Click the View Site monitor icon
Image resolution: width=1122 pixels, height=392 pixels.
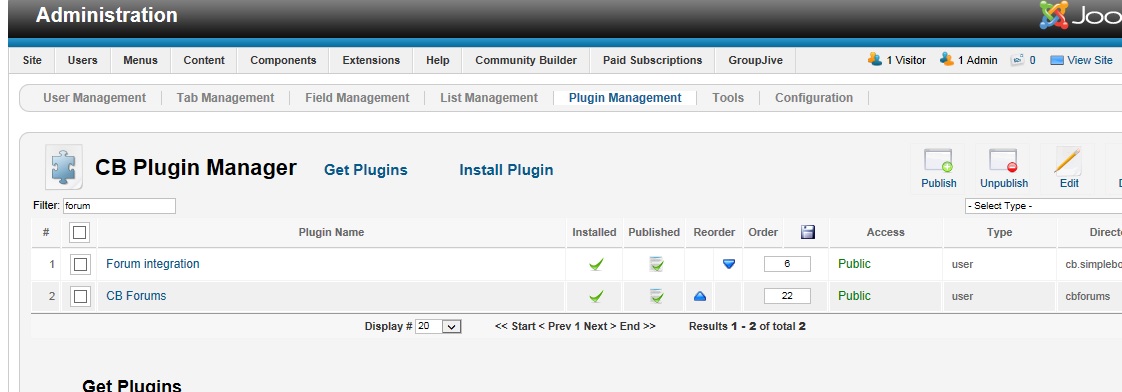(x=1057, y=60)
